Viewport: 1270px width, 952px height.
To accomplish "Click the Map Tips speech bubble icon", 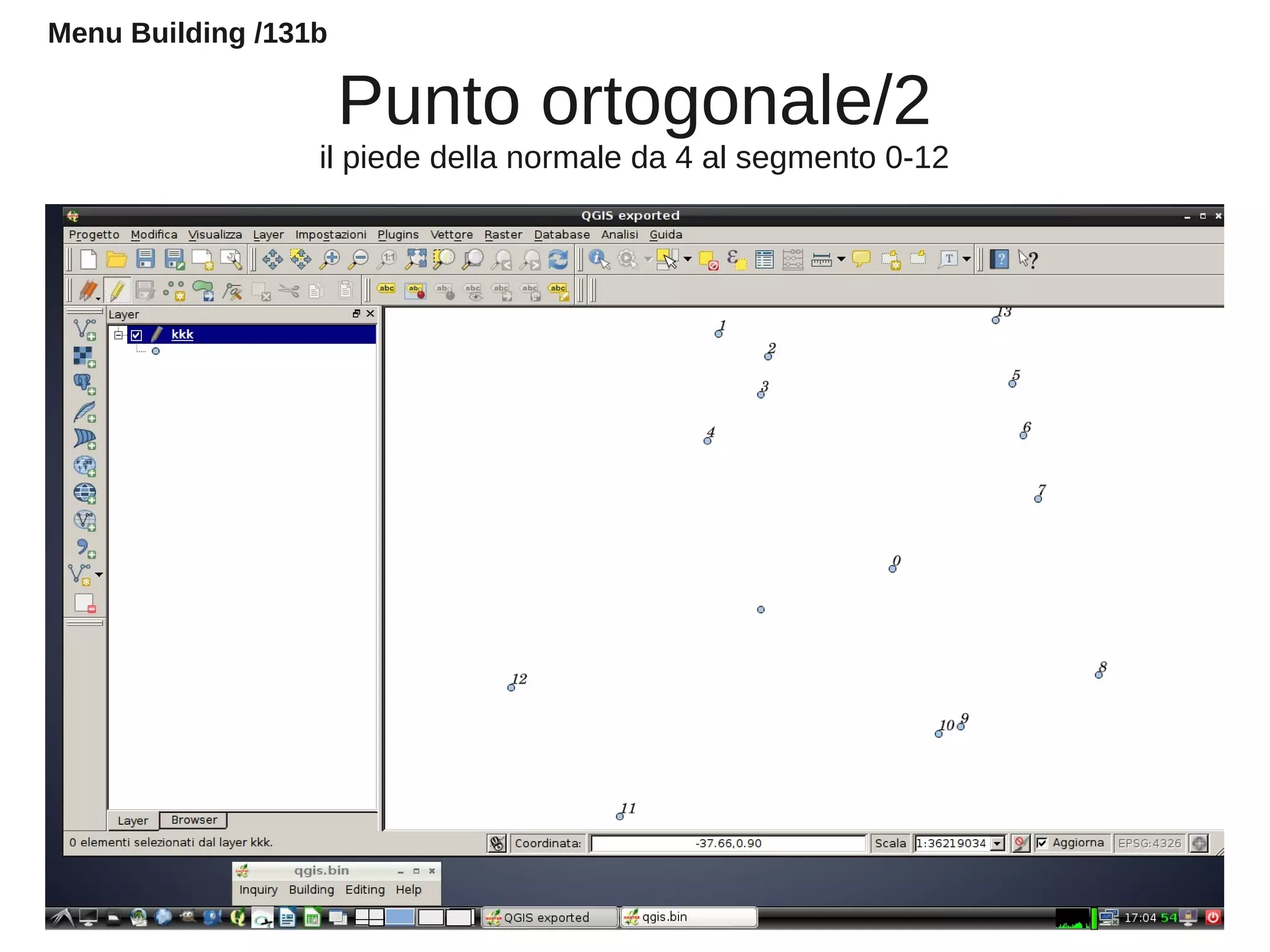I will pyautogui.click(x=861, y=259).
